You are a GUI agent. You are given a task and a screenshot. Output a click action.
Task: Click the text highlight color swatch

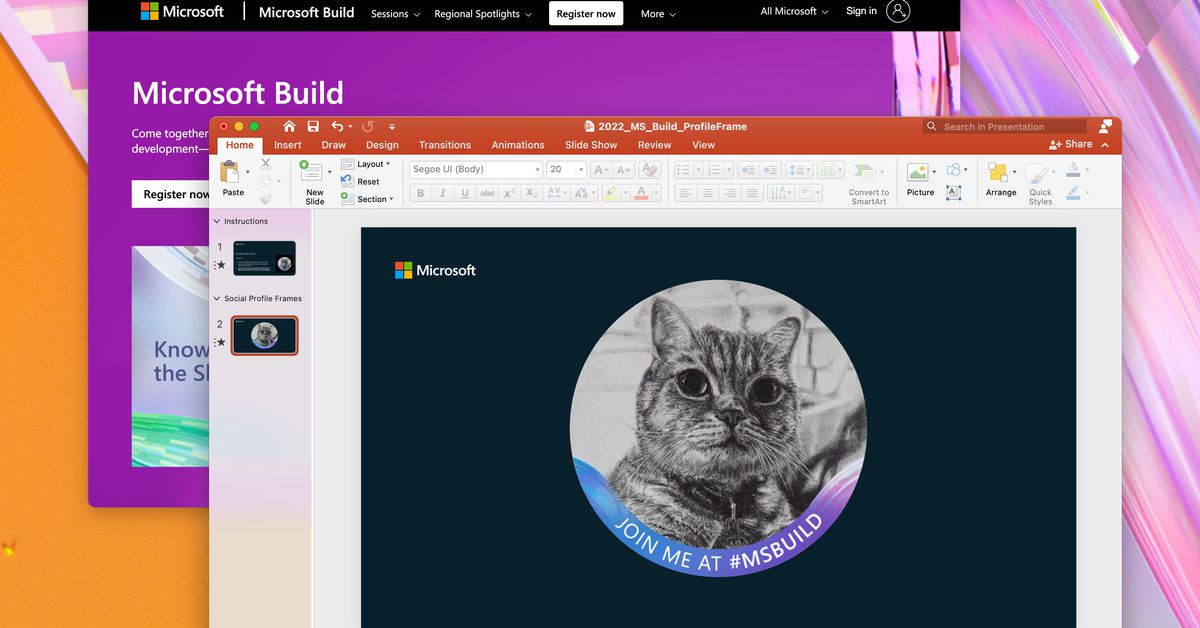(610, 193)
